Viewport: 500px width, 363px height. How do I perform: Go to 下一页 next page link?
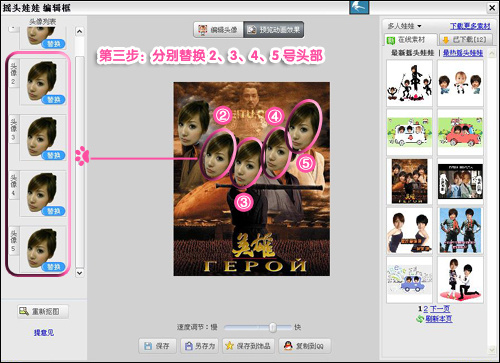coord(440,309)
